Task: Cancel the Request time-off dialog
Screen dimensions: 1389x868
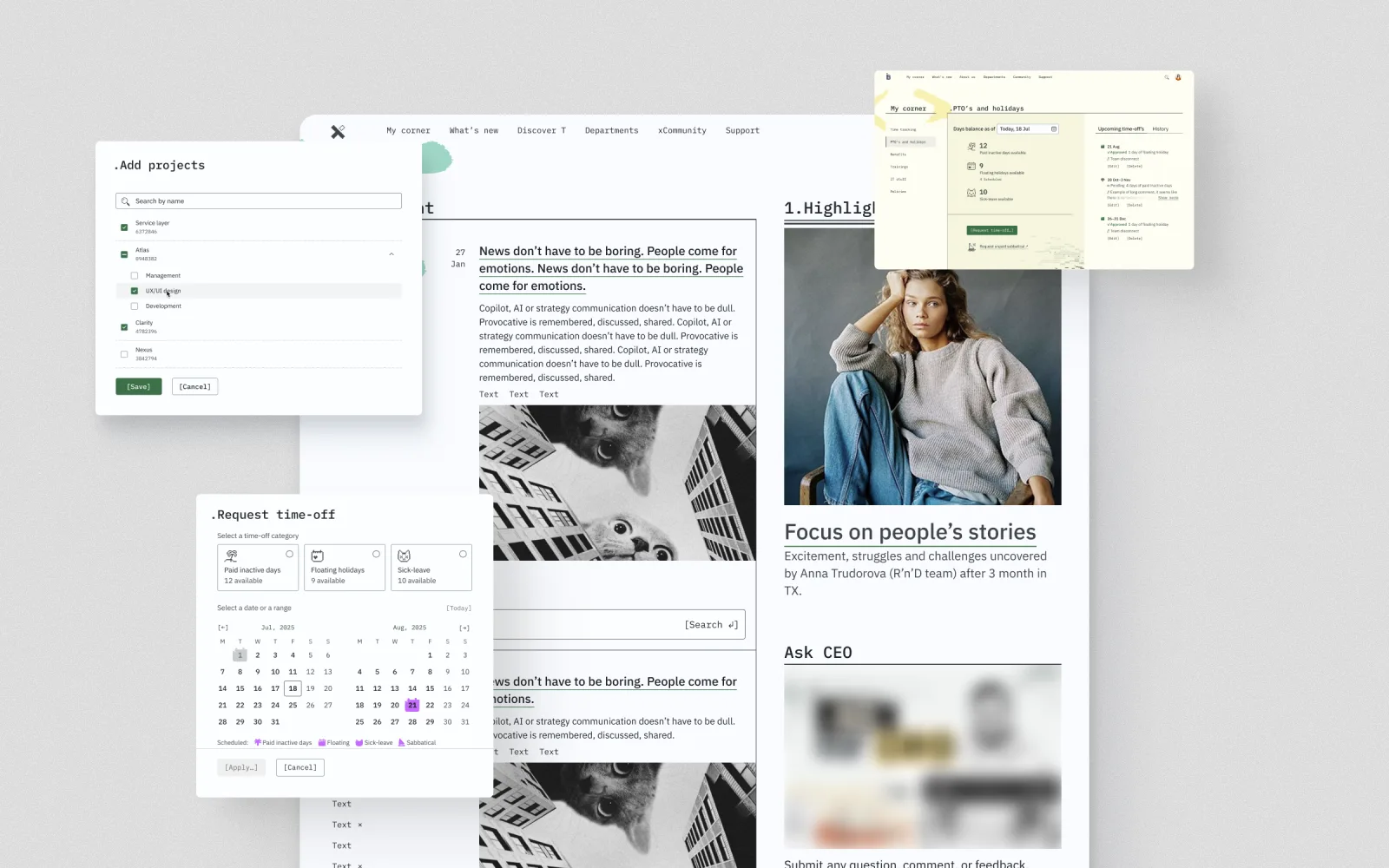Action: coord(300,767)
